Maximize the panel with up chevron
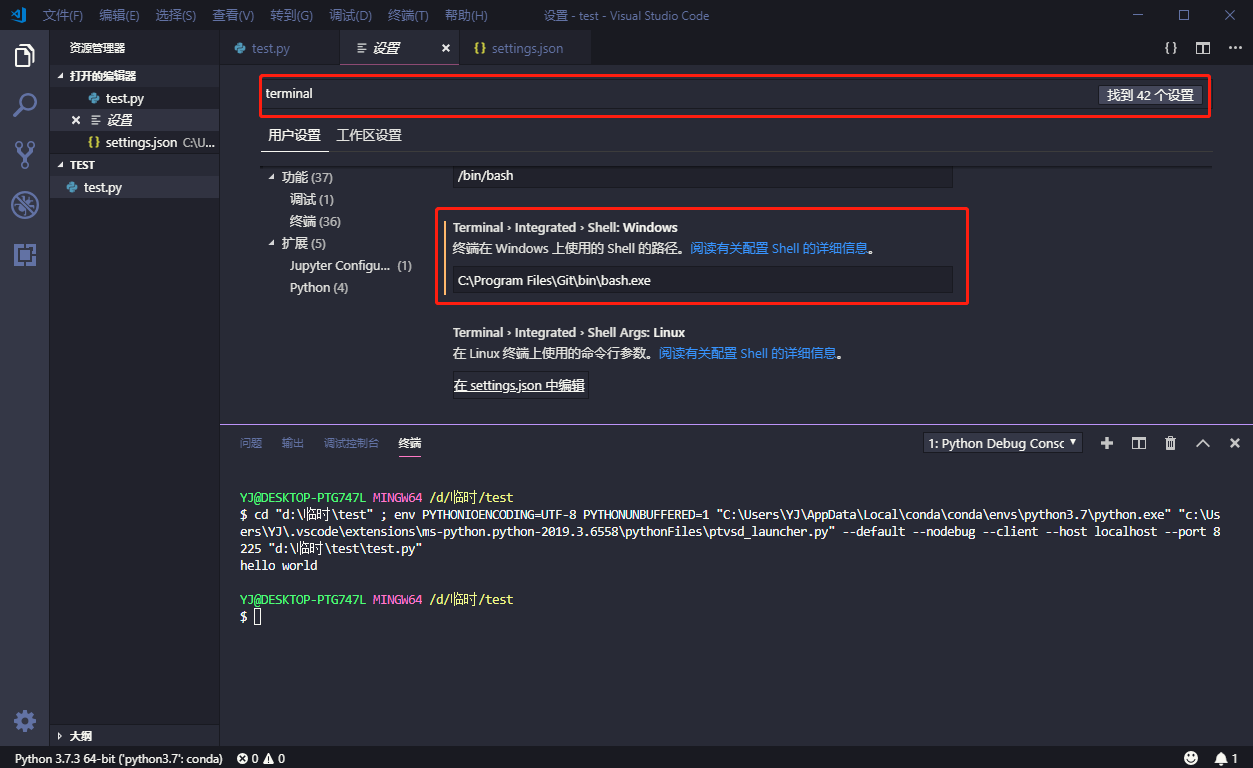The height and width of the screenshot is (768, 1253). pyautogui.click(x=1203, y=443)
